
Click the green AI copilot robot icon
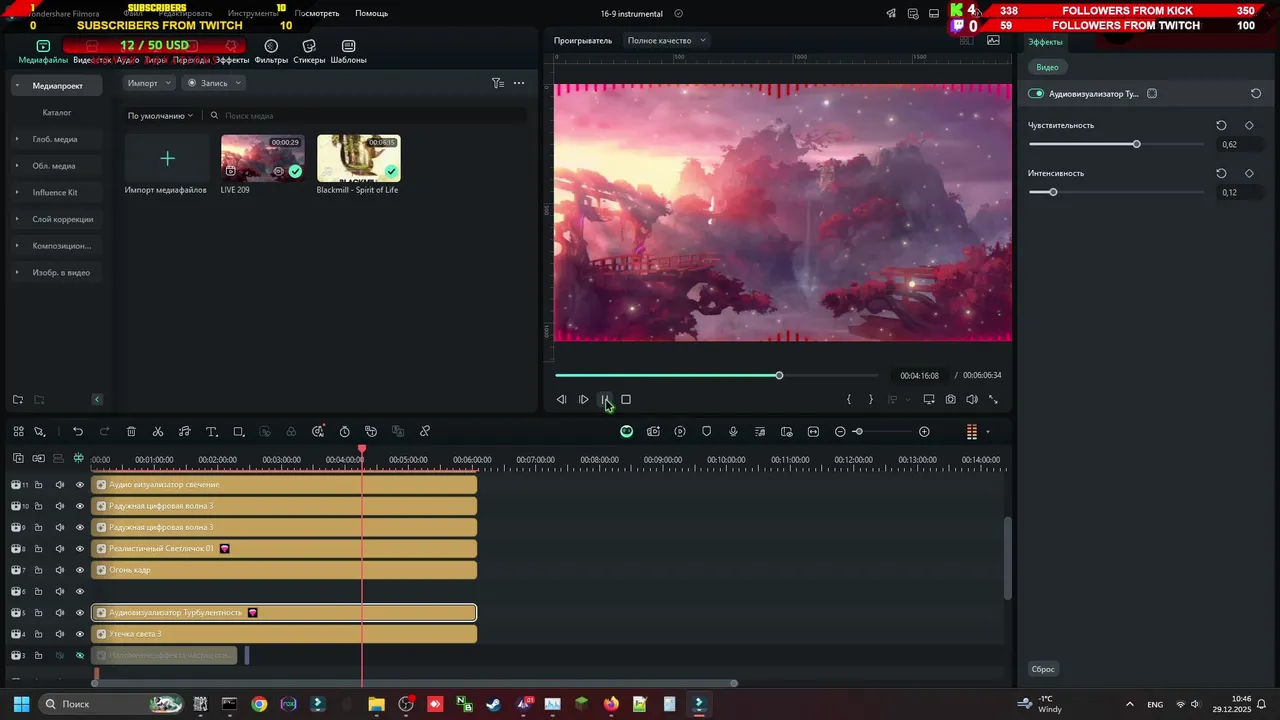tap(626, 432)
